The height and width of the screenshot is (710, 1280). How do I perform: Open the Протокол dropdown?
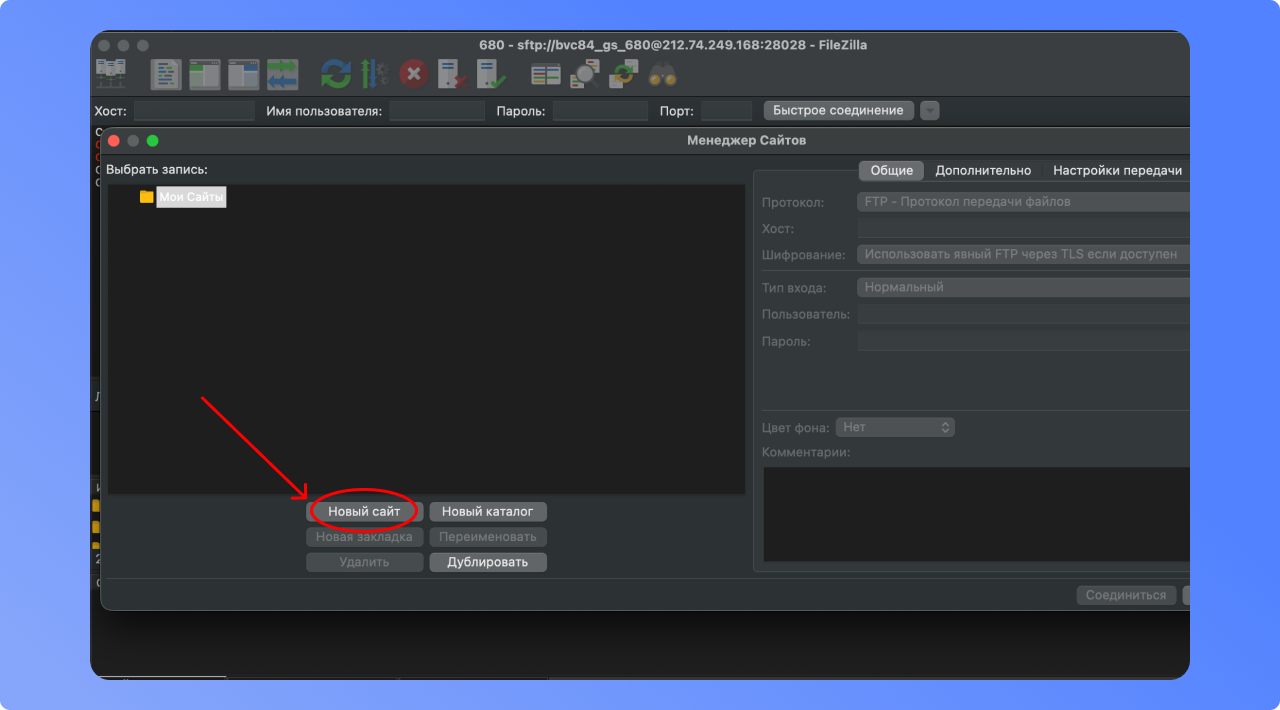pyautogui.click(x=1023, y=202)
